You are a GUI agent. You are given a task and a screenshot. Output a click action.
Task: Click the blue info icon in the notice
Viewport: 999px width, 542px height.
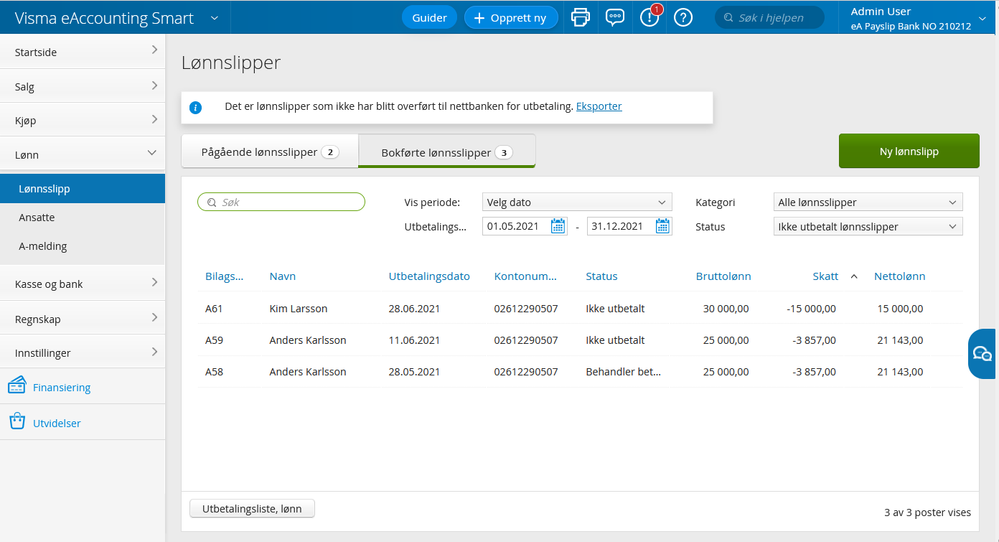[x=196, y=108]
